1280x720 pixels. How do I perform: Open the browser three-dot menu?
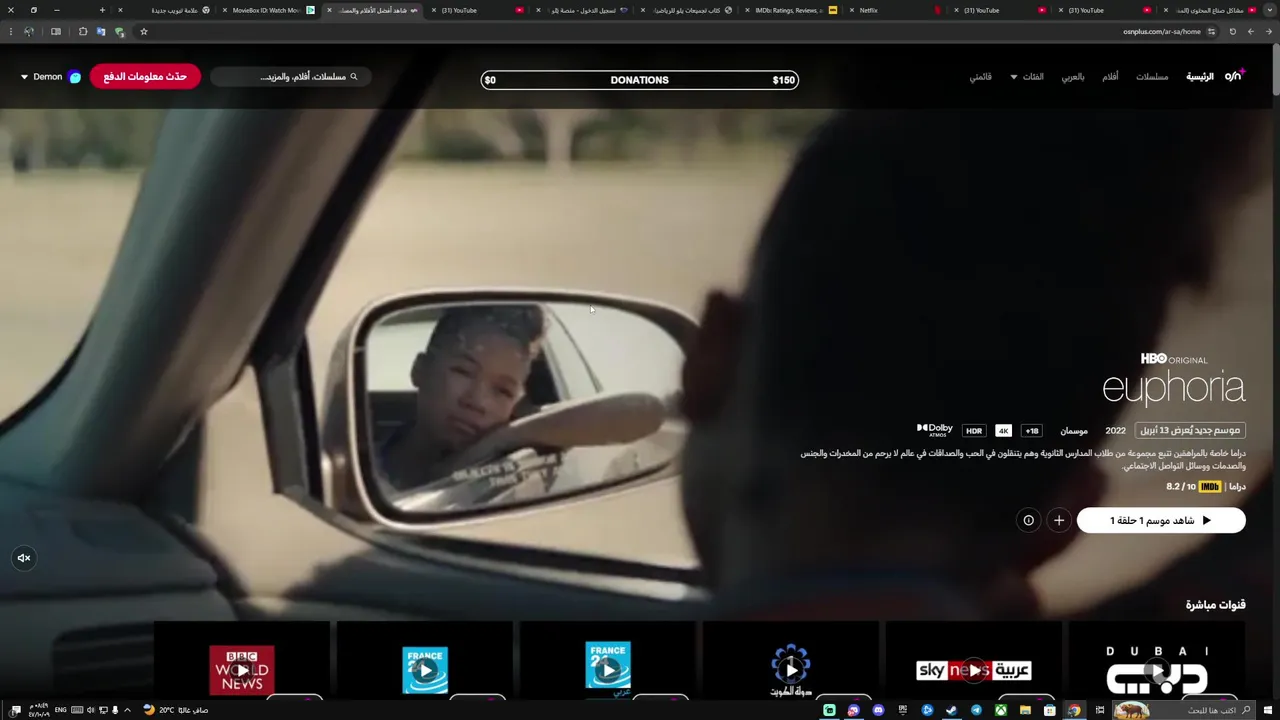[x=10, y=31]
